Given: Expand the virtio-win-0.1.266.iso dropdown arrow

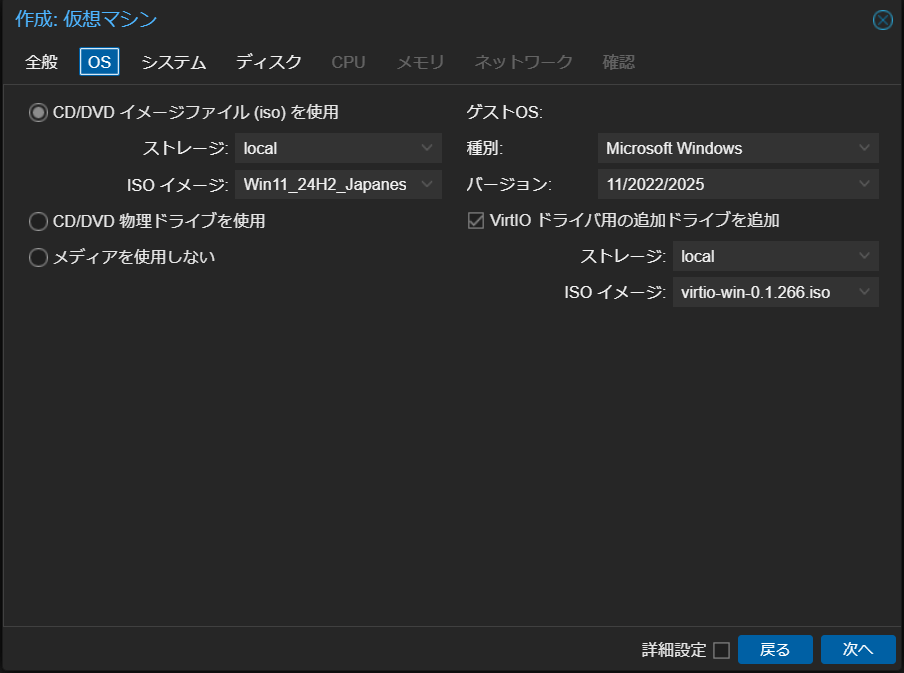Looking at the screenshot, I should point(864,292).
